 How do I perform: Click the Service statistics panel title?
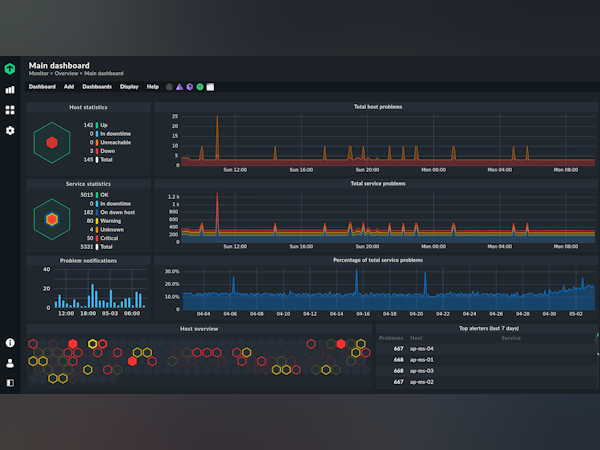coord(88,184)
